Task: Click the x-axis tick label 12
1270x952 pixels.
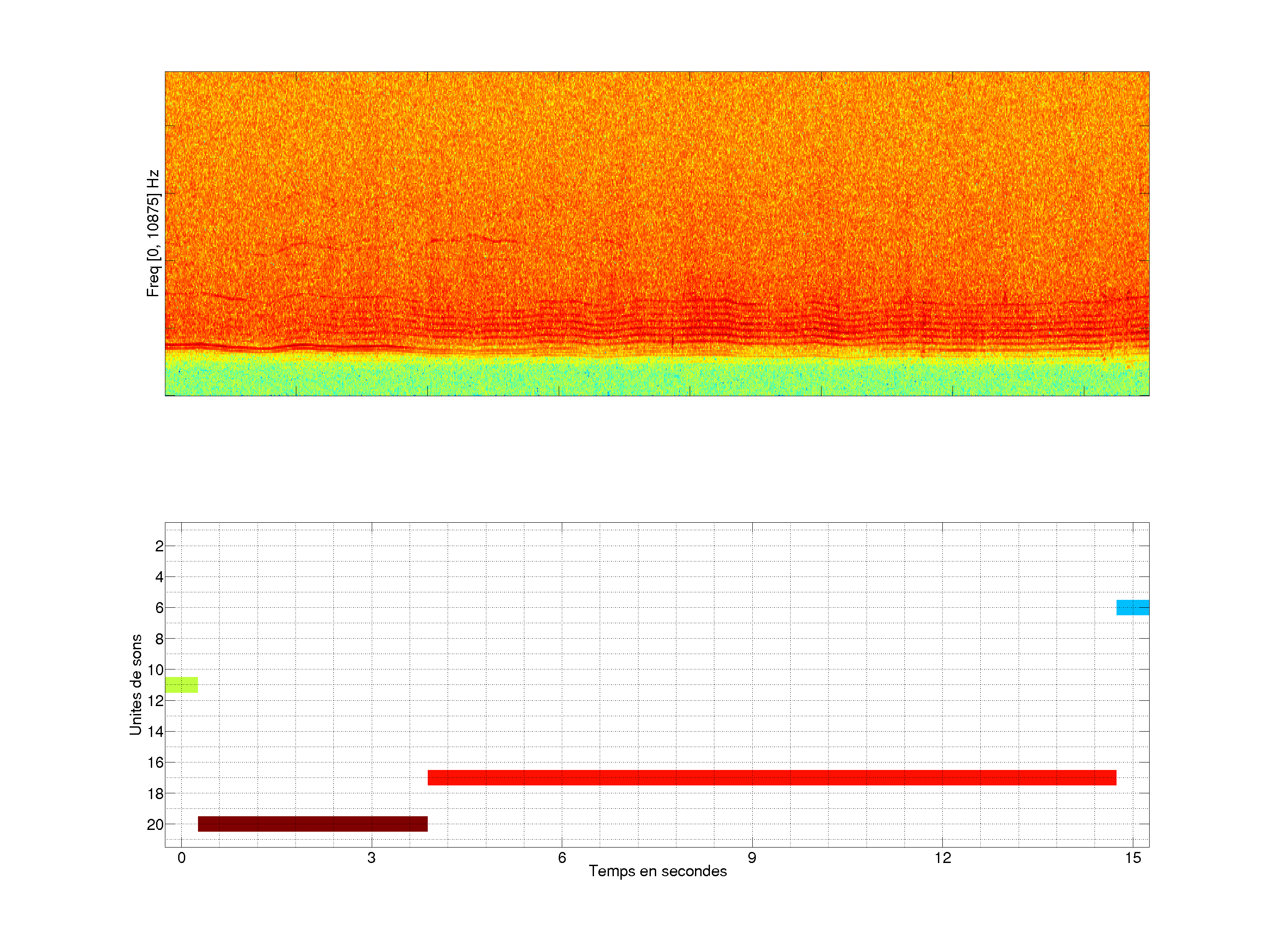Action: tap(942, 858)
